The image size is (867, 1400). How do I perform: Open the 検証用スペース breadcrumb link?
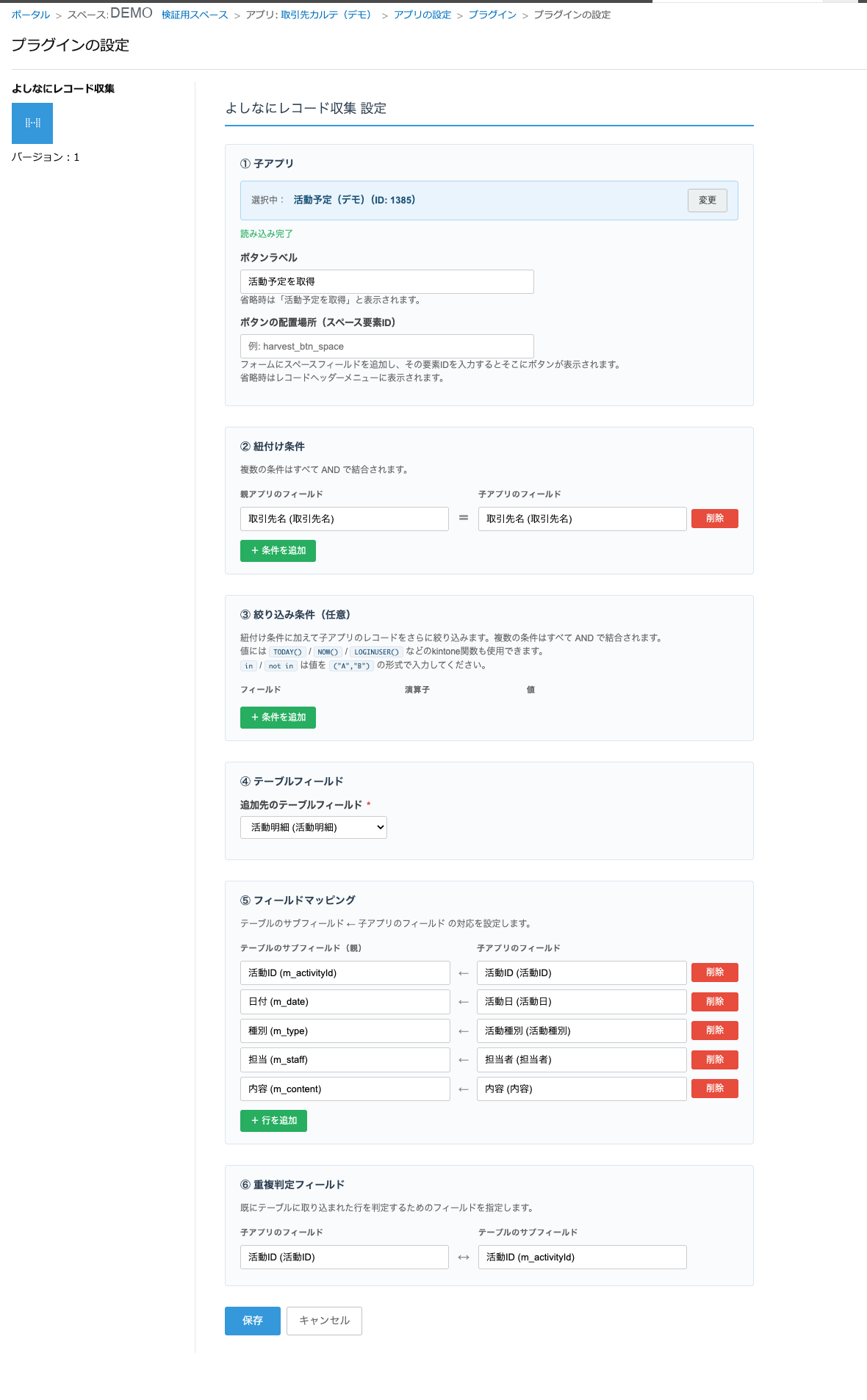(195, 15)
